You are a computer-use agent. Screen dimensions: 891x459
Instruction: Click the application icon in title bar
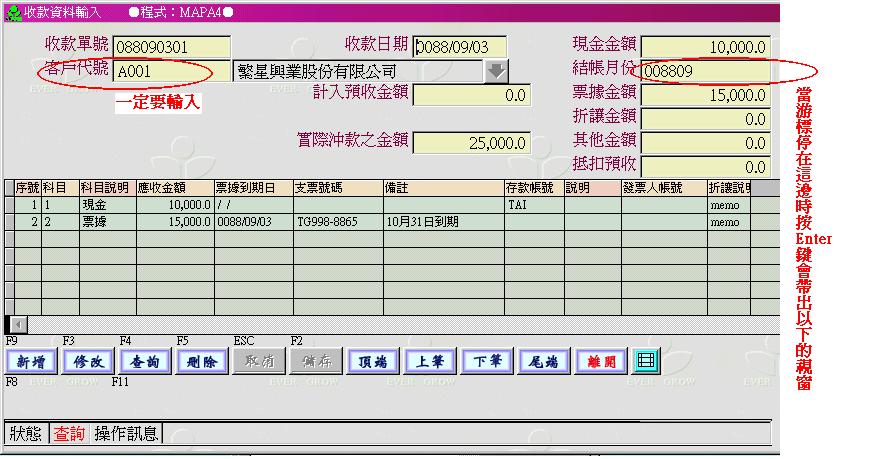pos(12,11)
